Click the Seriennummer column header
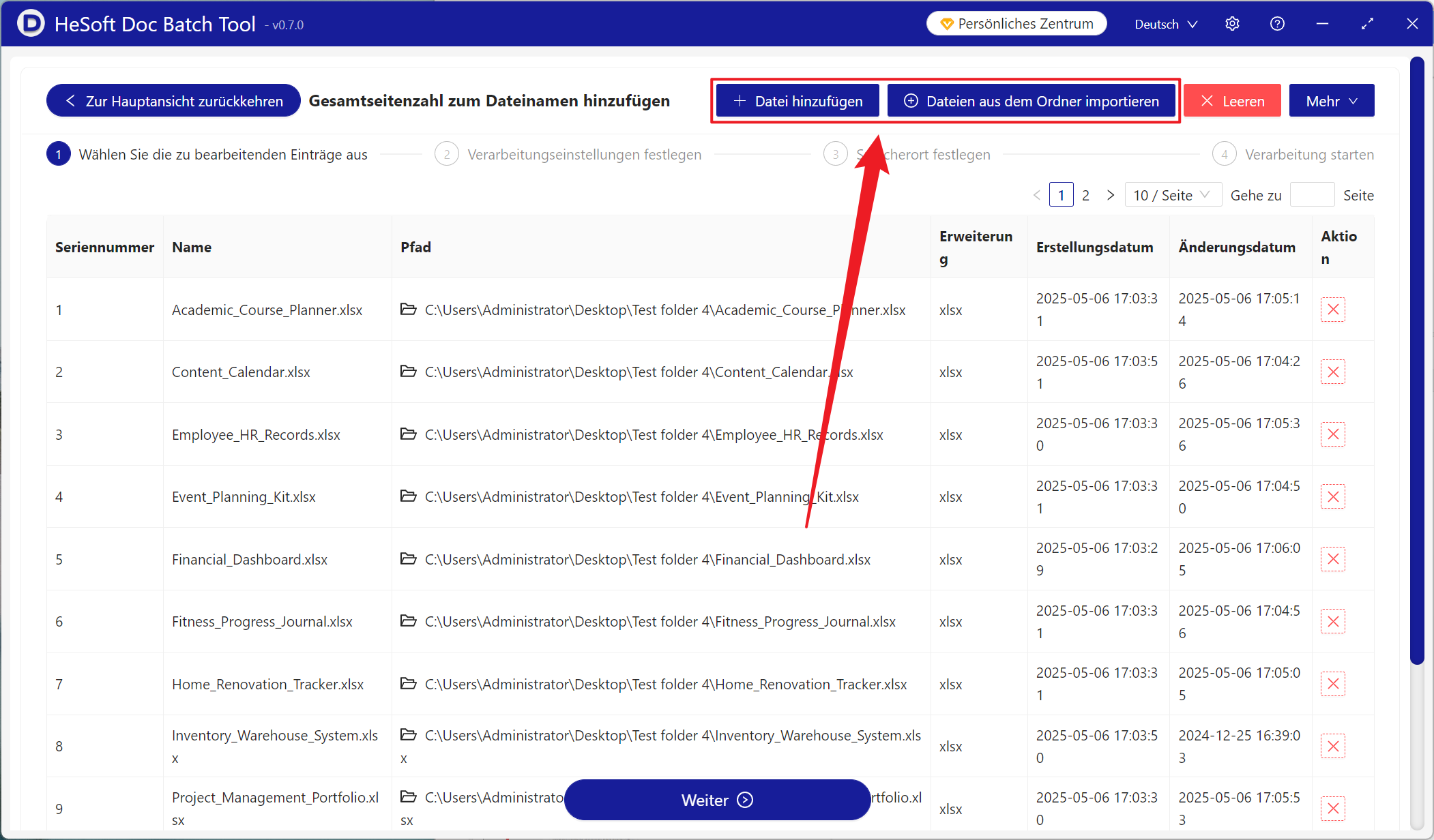This screenshot has height=840, width=1434. pos(104,247)
